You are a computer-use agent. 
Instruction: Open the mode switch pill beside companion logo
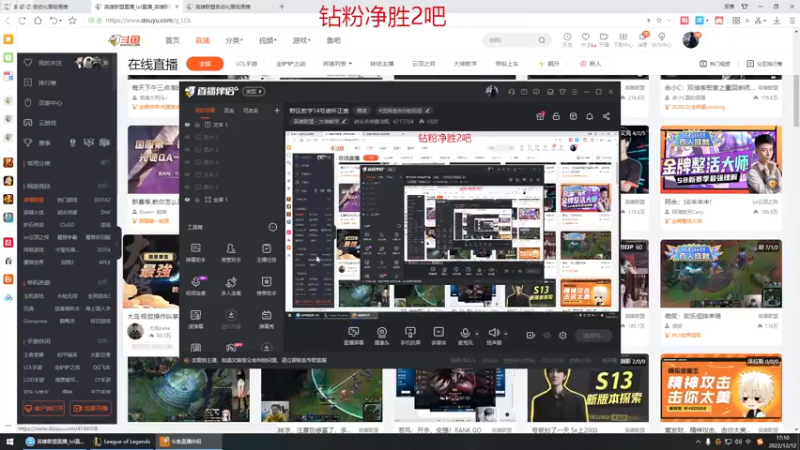pyautogui.click(x=254, y=91)
